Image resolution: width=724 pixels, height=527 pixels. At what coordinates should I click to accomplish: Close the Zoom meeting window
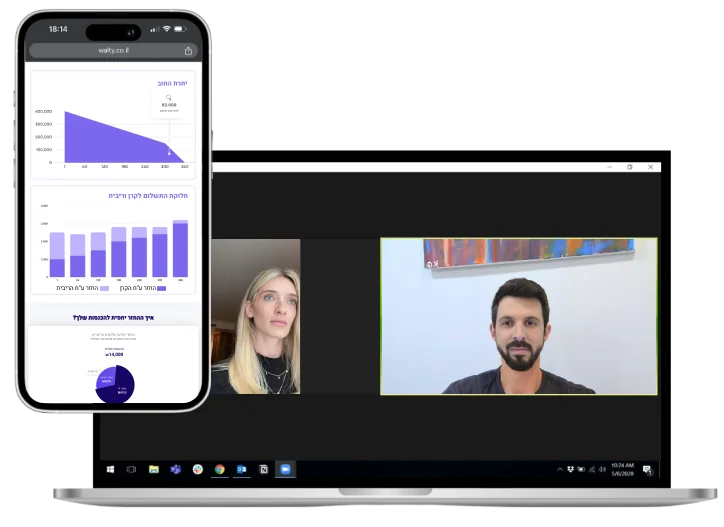pos(650,167)
